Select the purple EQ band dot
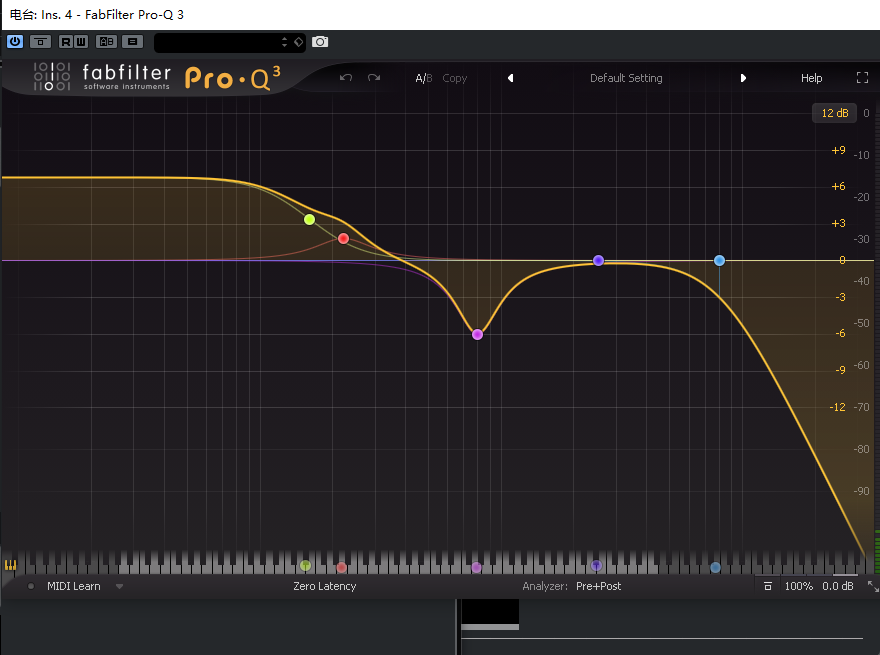 (x=598, y=260)
